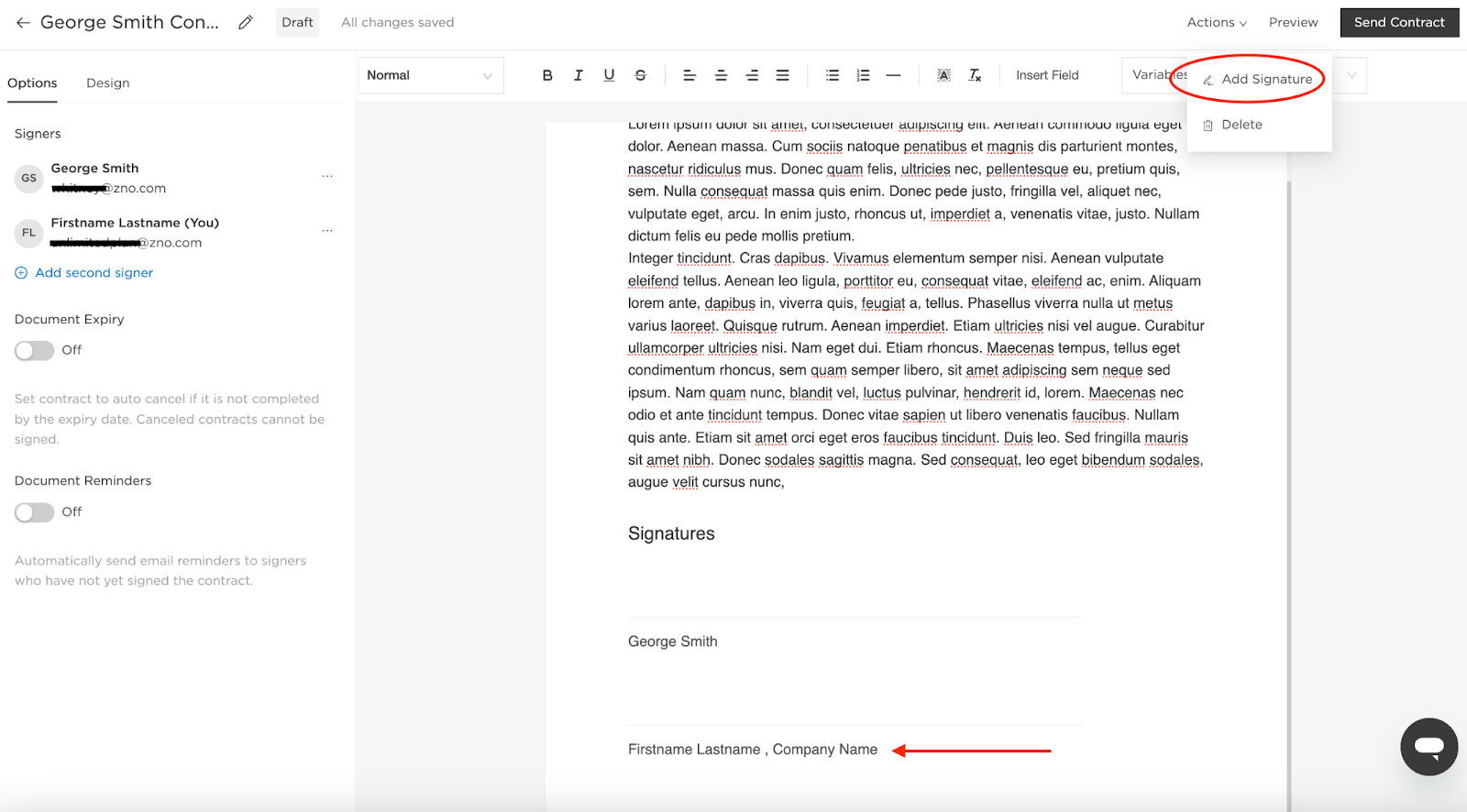
Task: Open the Normal paragraph style dropdown
Action: 431,75
